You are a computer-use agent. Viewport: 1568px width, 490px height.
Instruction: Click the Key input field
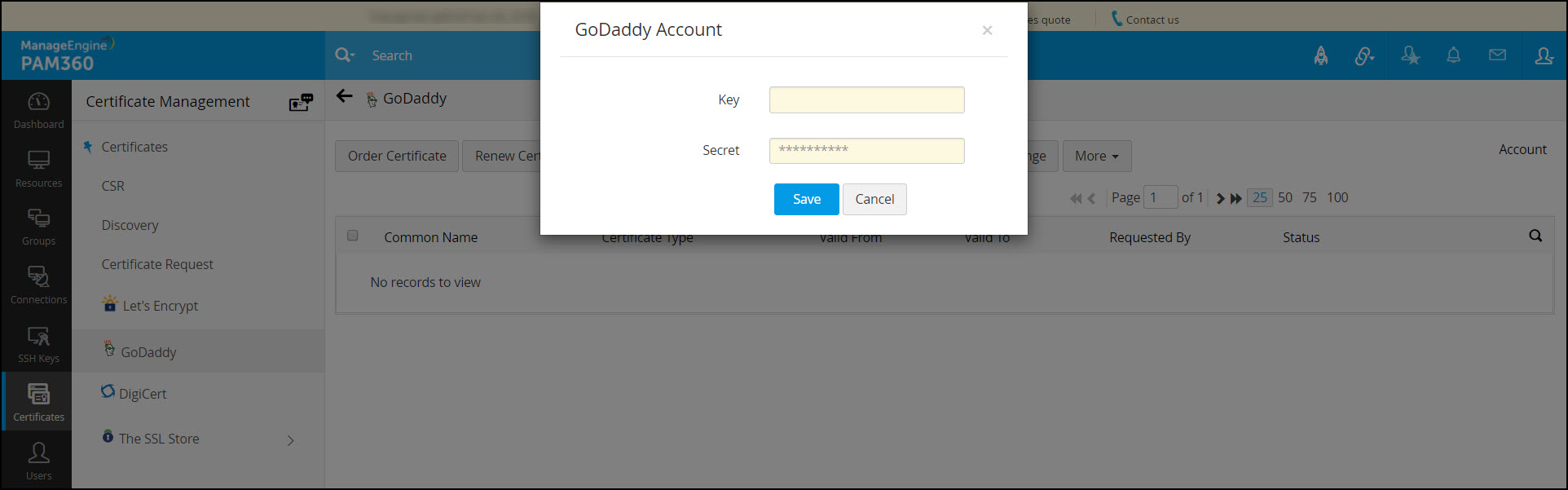click(866, 99)
